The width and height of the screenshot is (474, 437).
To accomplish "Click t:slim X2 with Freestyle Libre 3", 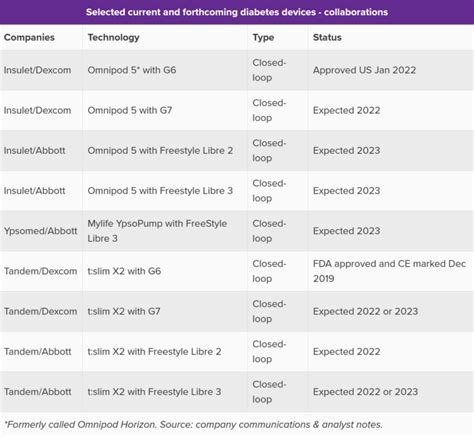I will pos(154,392).
